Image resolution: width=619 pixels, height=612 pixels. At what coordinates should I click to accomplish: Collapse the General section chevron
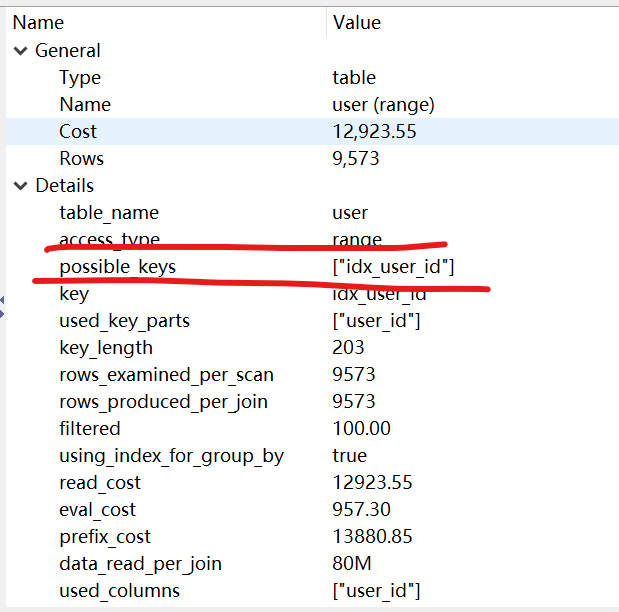(x=21, y=51)
